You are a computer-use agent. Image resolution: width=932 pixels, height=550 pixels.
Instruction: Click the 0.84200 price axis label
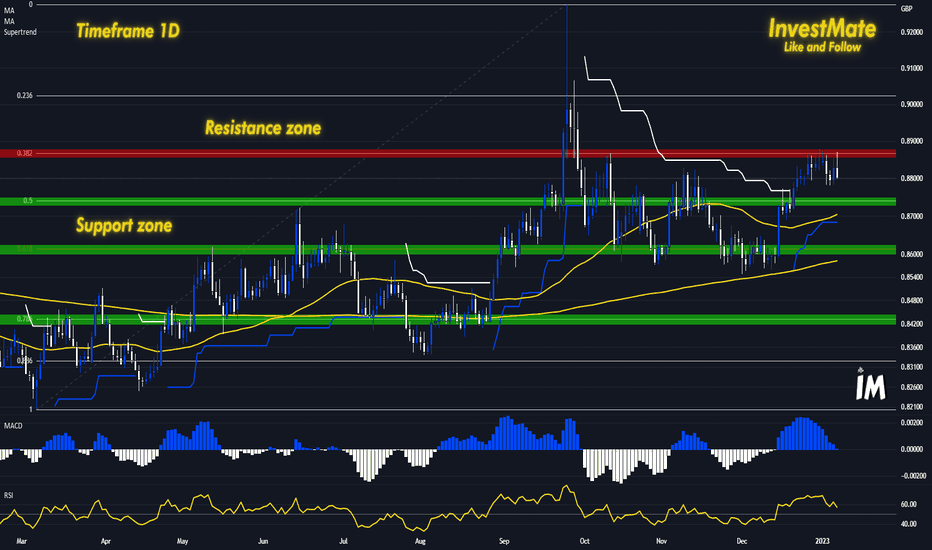coord(912,324)
